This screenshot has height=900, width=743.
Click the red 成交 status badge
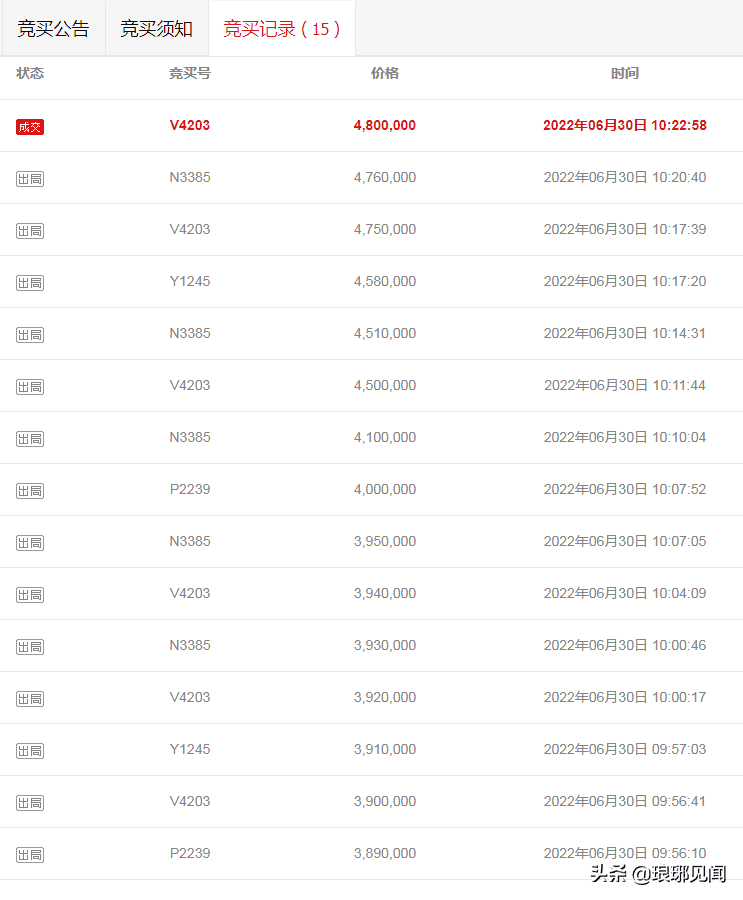pyautogui.click(x=30, y=127)
